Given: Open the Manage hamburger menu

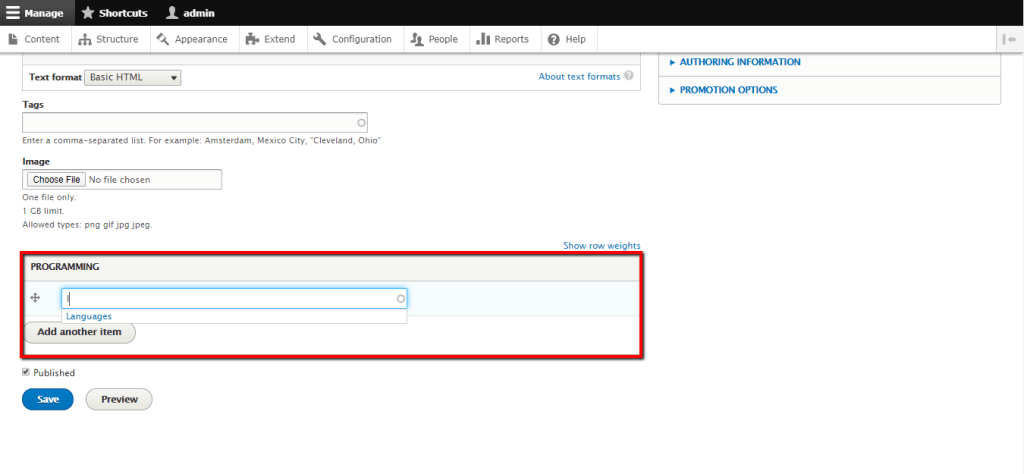Looking at the screenshot, I should (x=37, y=13).
